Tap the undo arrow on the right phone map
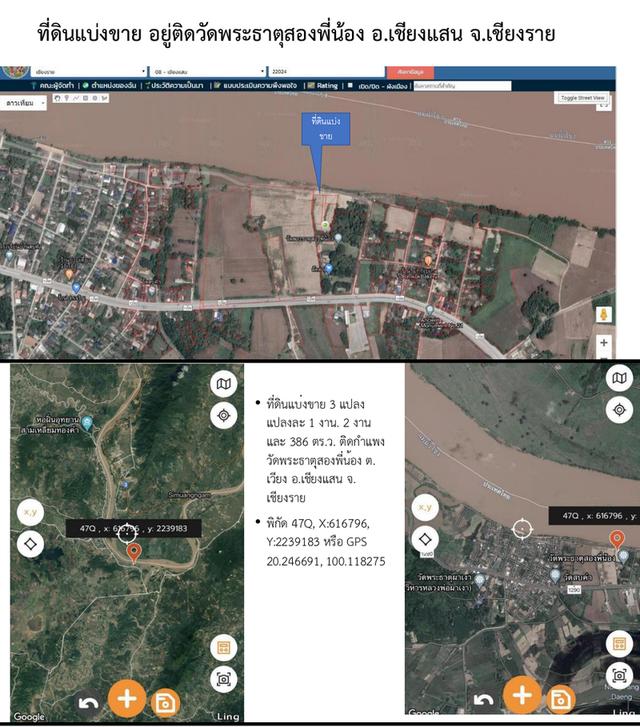This screenshot has height=727, width=640. (x=483, y=700)
